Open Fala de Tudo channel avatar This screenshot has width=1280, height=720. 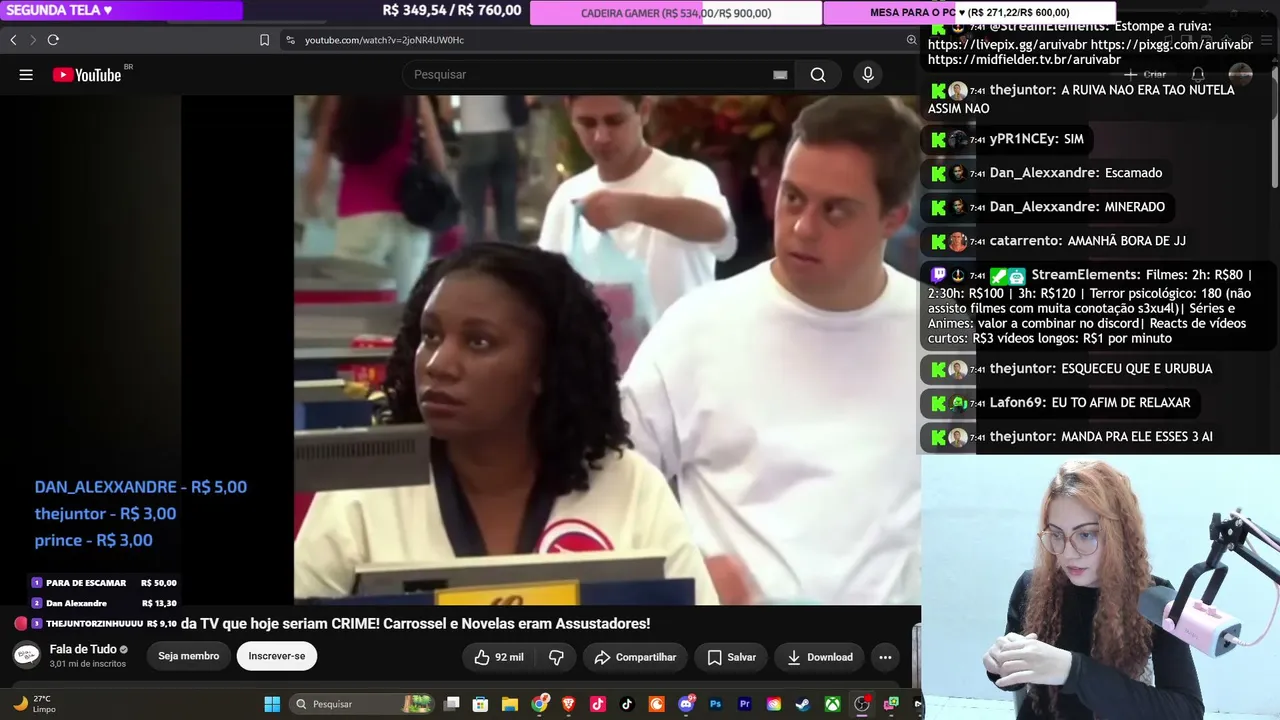26,656
